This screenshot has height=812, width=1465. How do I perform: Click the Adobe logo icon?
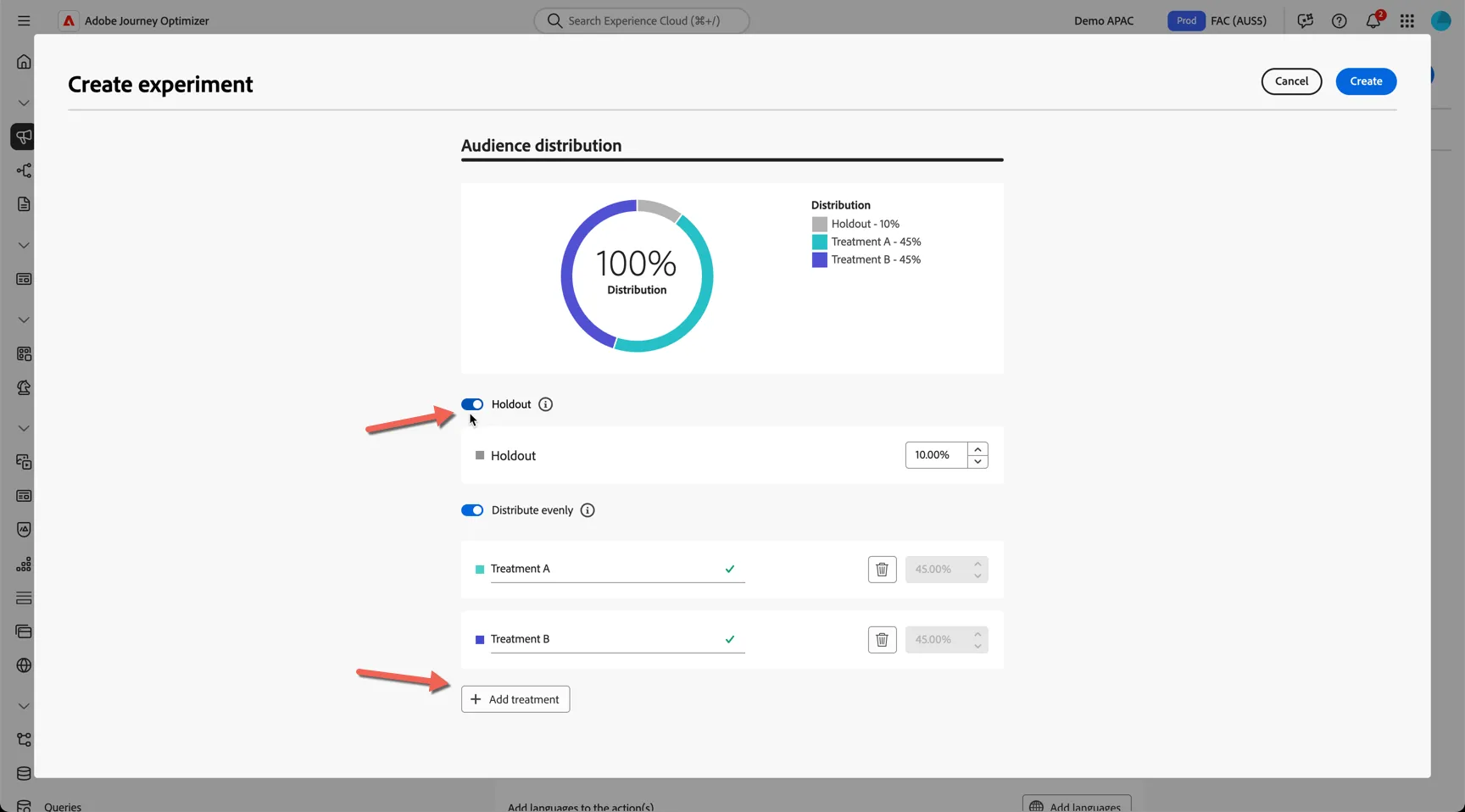[x=69, y=20]
